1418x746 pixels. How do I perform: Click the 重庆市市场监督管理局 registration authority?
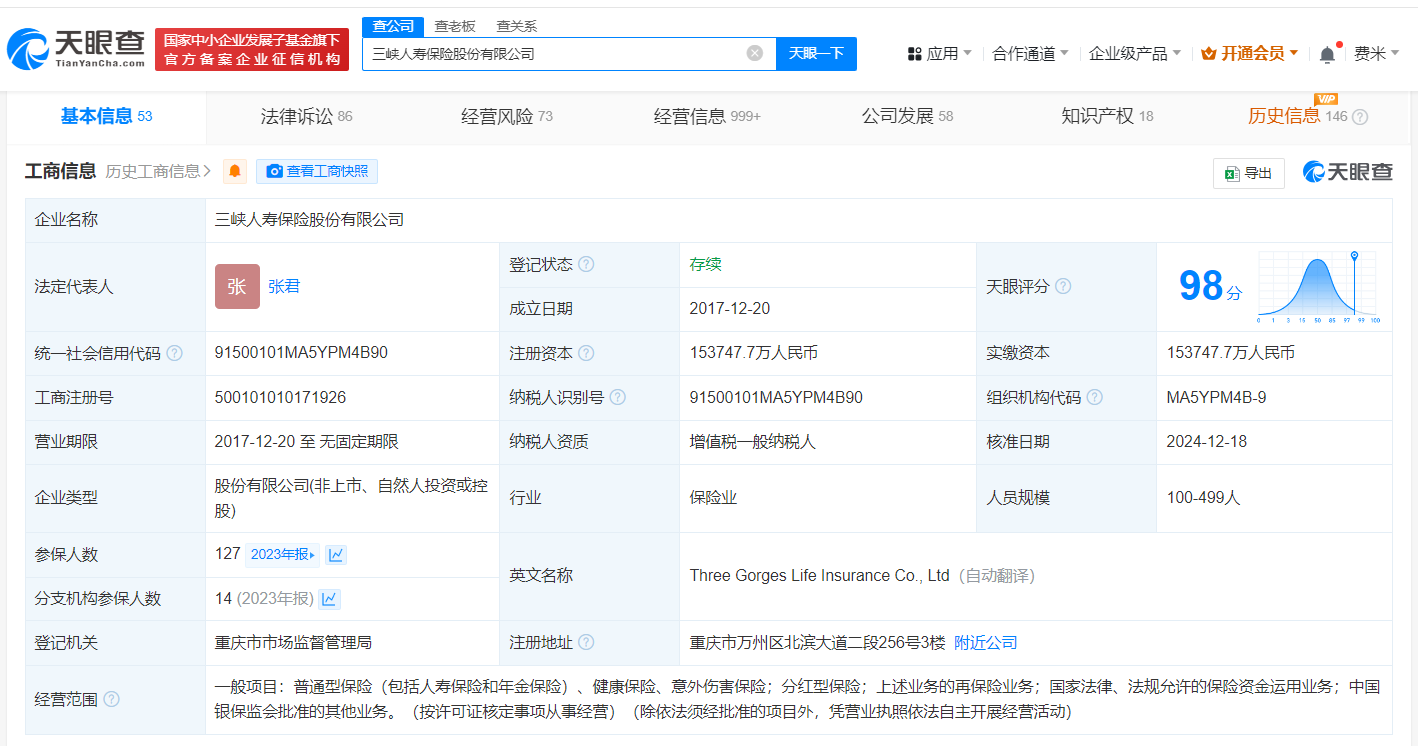[x=293, y=642]
